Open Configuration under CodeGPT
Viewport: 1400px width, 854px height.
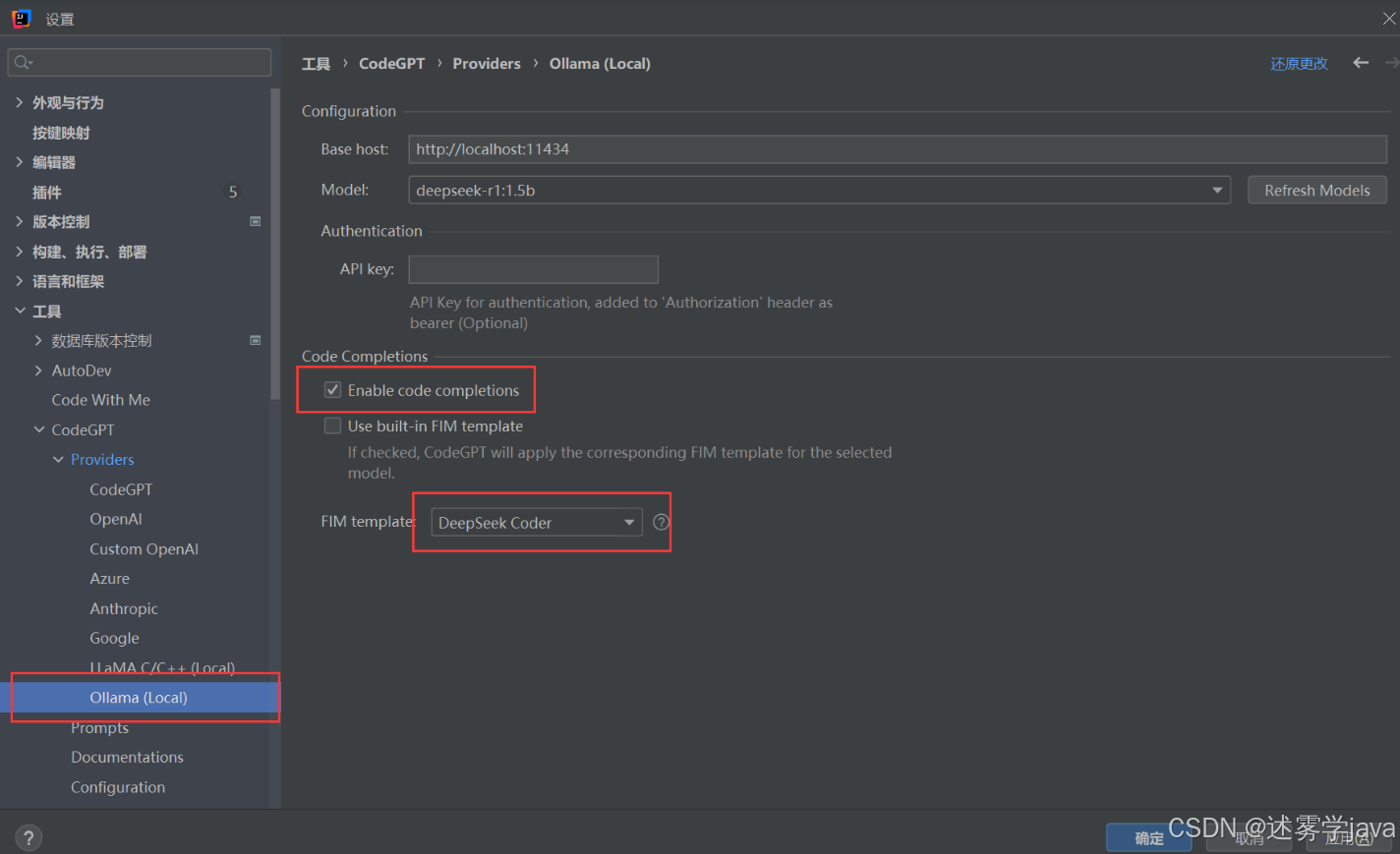118,786
